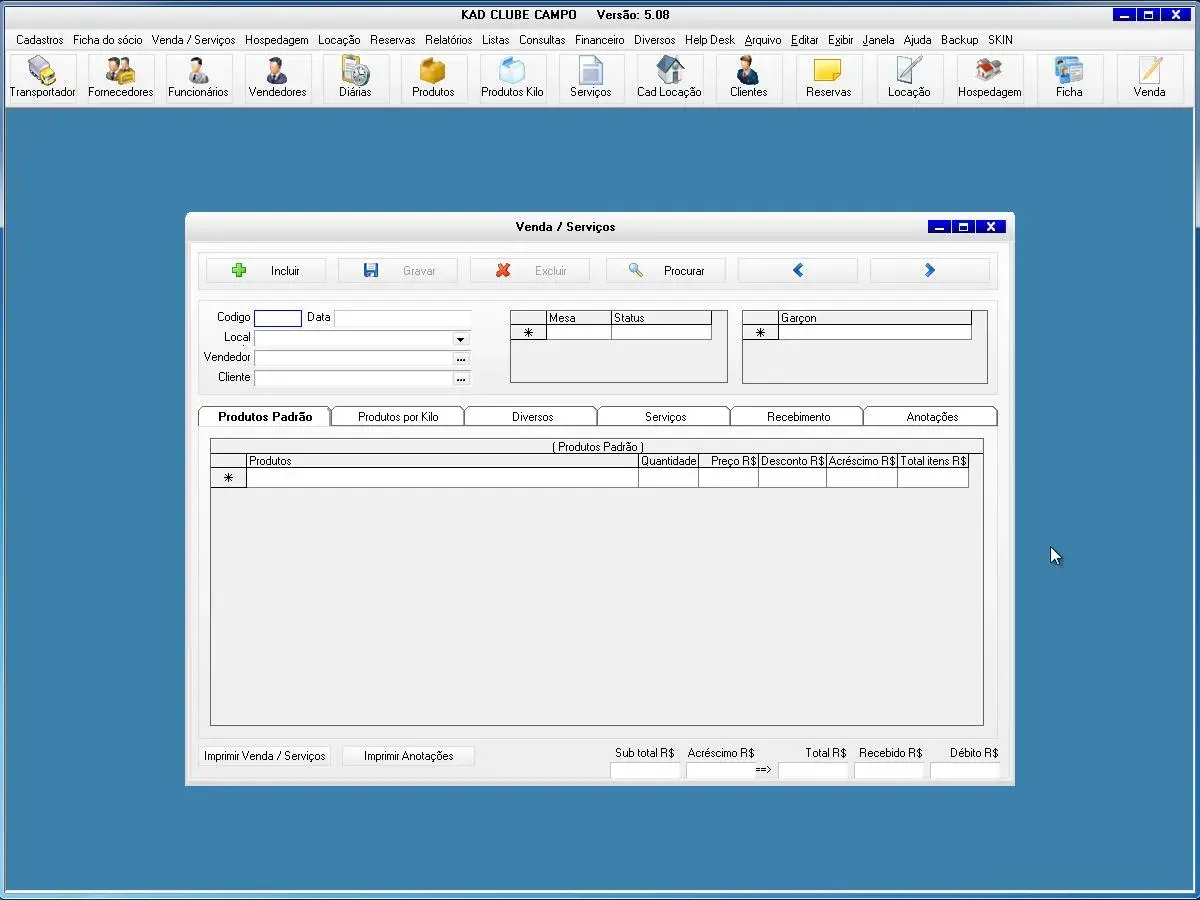Click Imprimir Venda / Serviços button
This screenshot has width=1200, height=900.
pyautogui.click(x=265, y=756)
